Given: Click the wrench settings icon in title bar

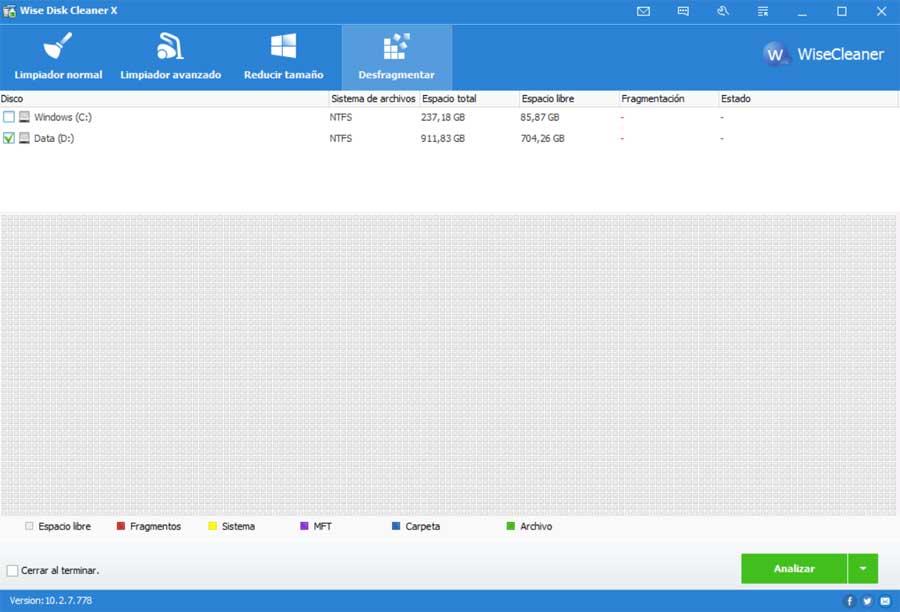Looking at the screenshot, I should tap(723, 11).
